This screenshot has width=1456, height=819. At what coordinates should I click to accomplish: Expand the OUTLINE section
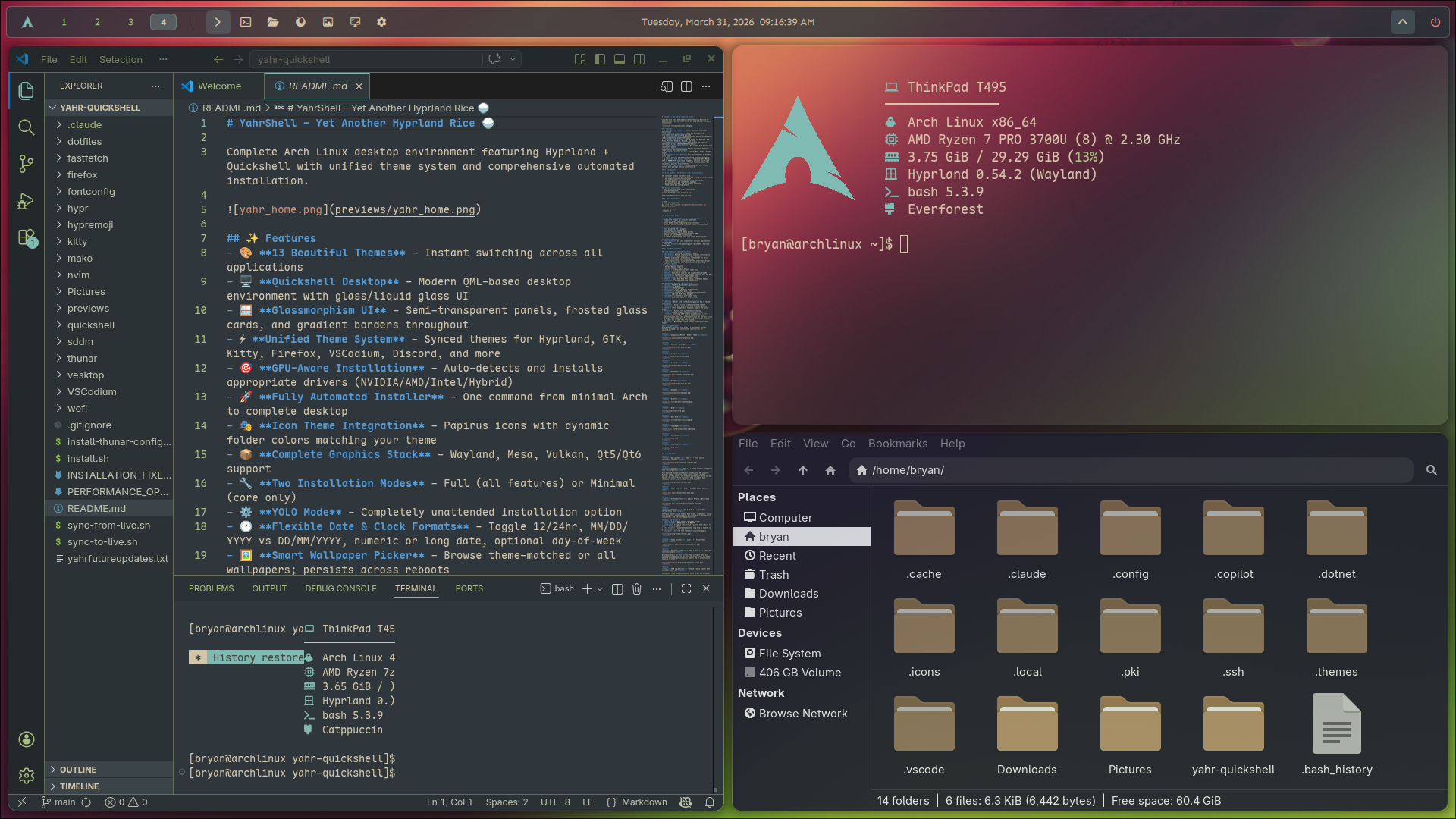pos(108,770)
